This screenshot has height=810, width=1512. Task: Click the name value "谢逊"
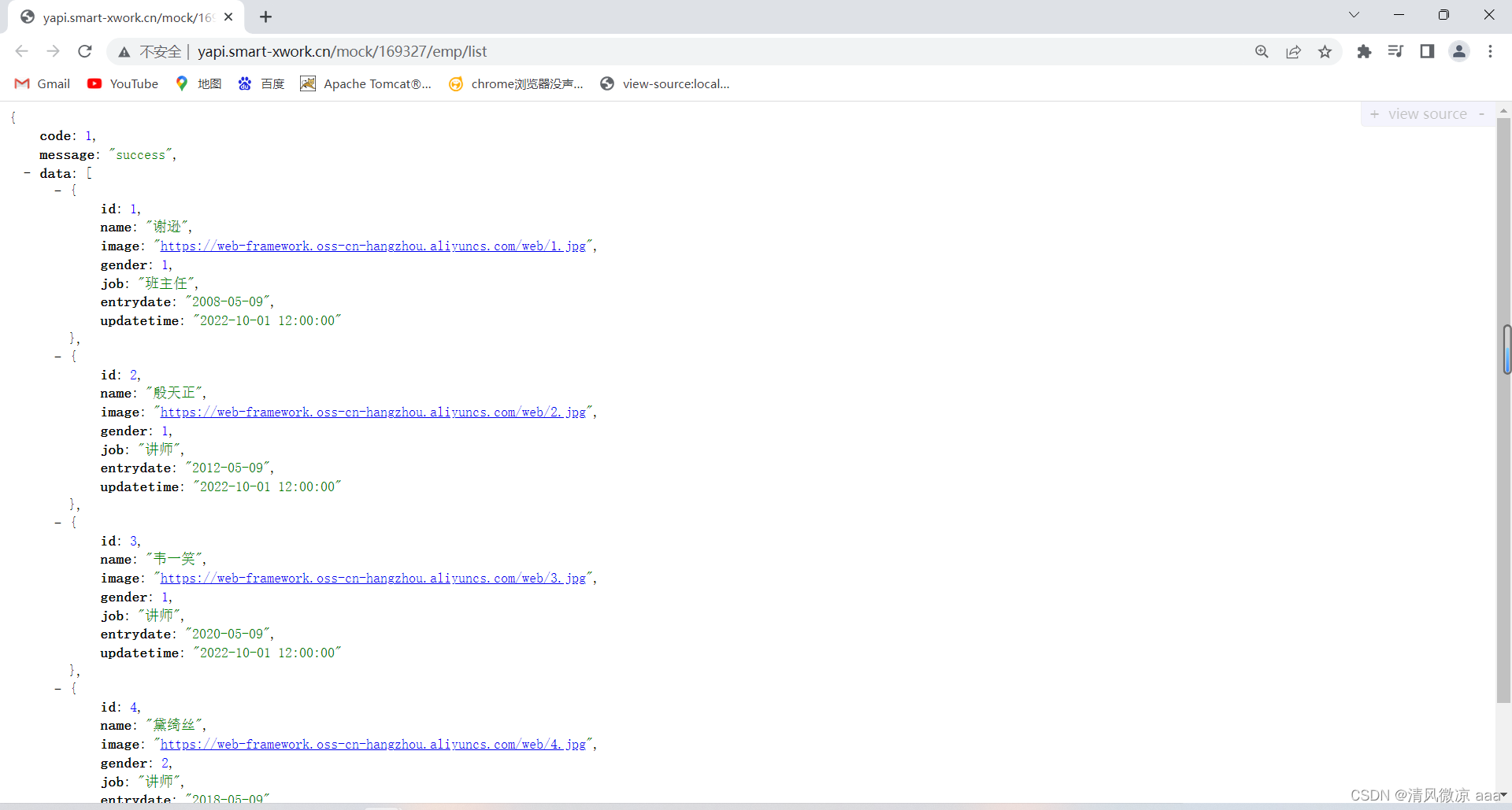tap(167, 227)
